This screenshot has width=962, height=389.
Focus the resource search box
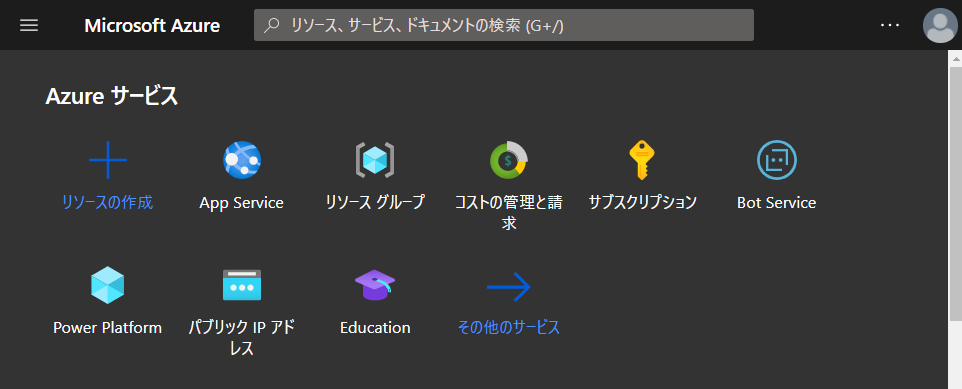click(504, 25)
